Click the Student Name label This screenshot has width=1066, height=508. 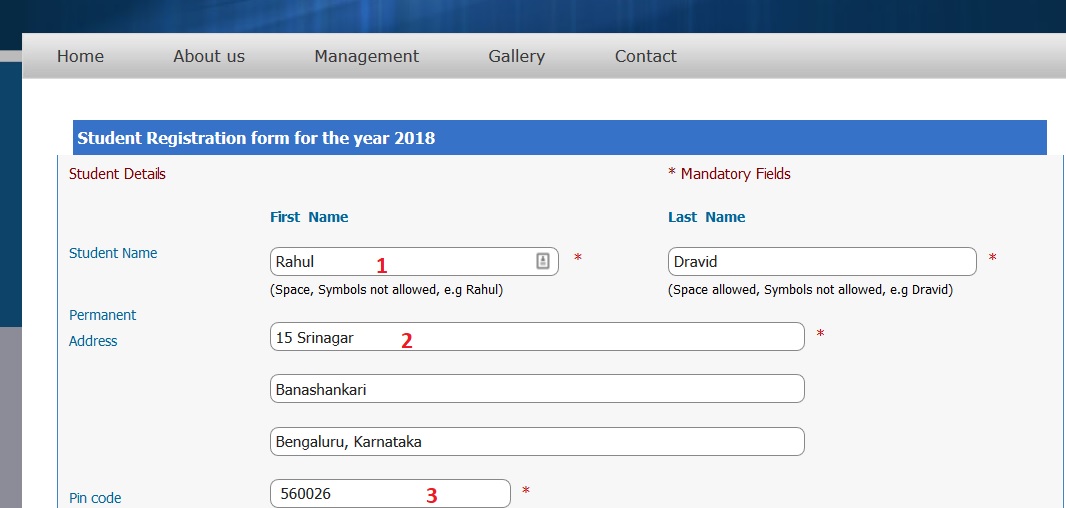point(113,253)
